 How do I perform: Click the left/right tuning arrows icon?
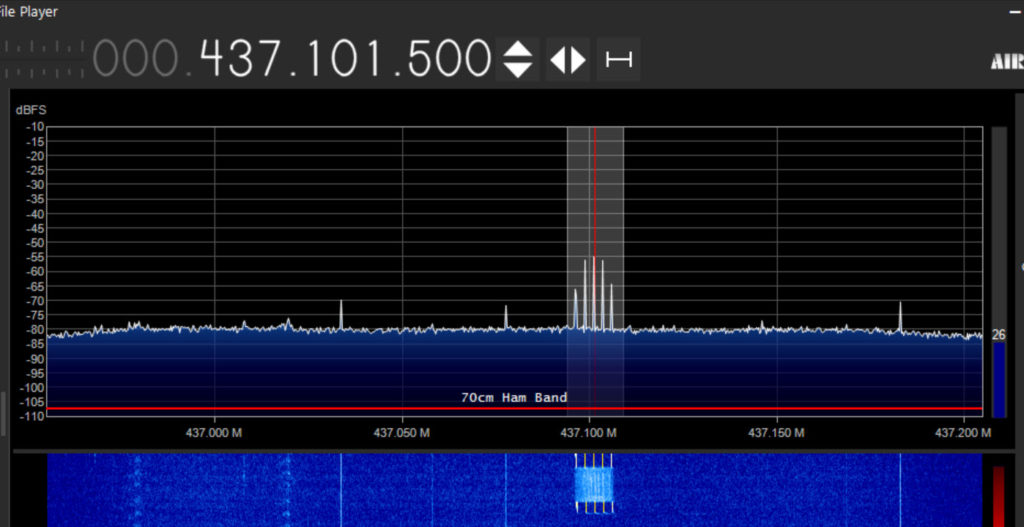click(x=567, y=59)
